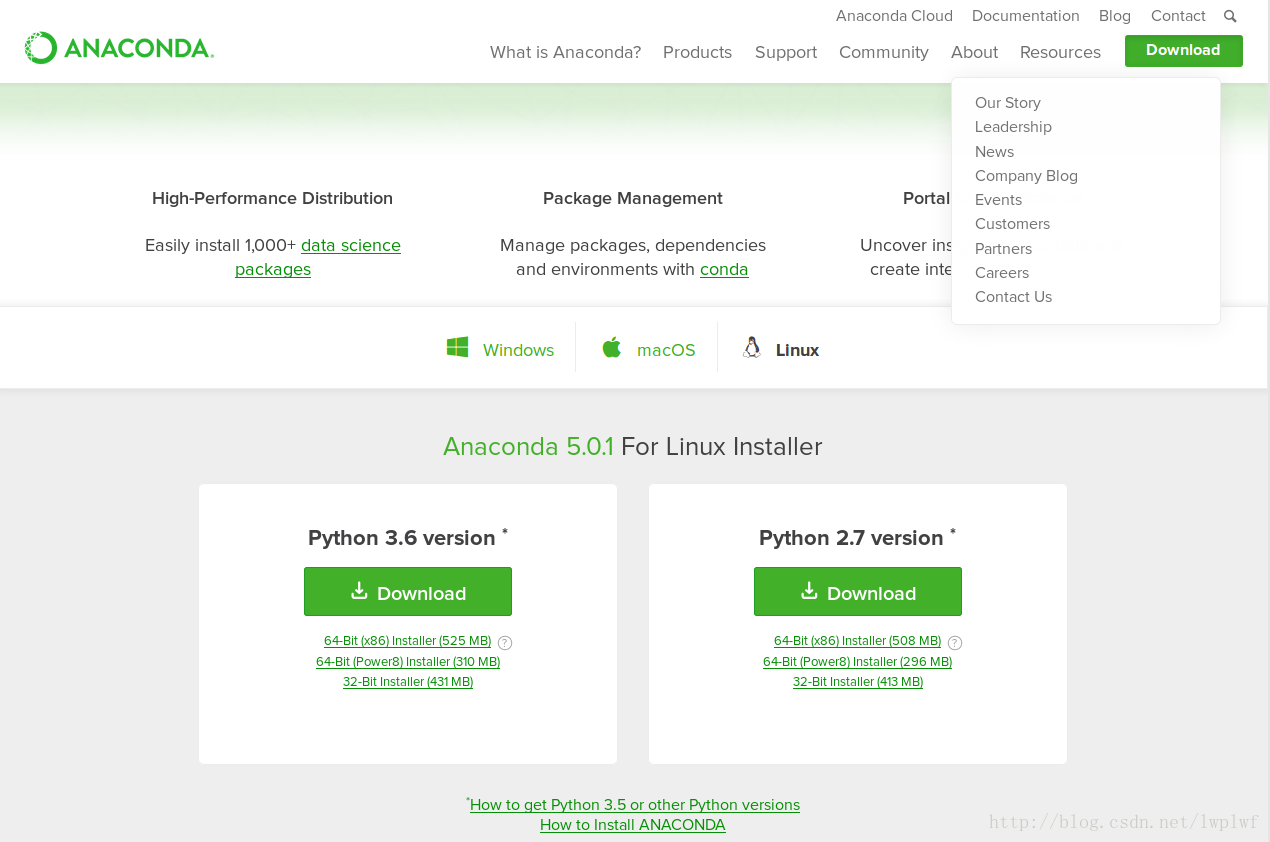Viewport: 1270px width, 842px height.
Task: Click help icon beside 525 MB installer
Action: click(505, 643)
